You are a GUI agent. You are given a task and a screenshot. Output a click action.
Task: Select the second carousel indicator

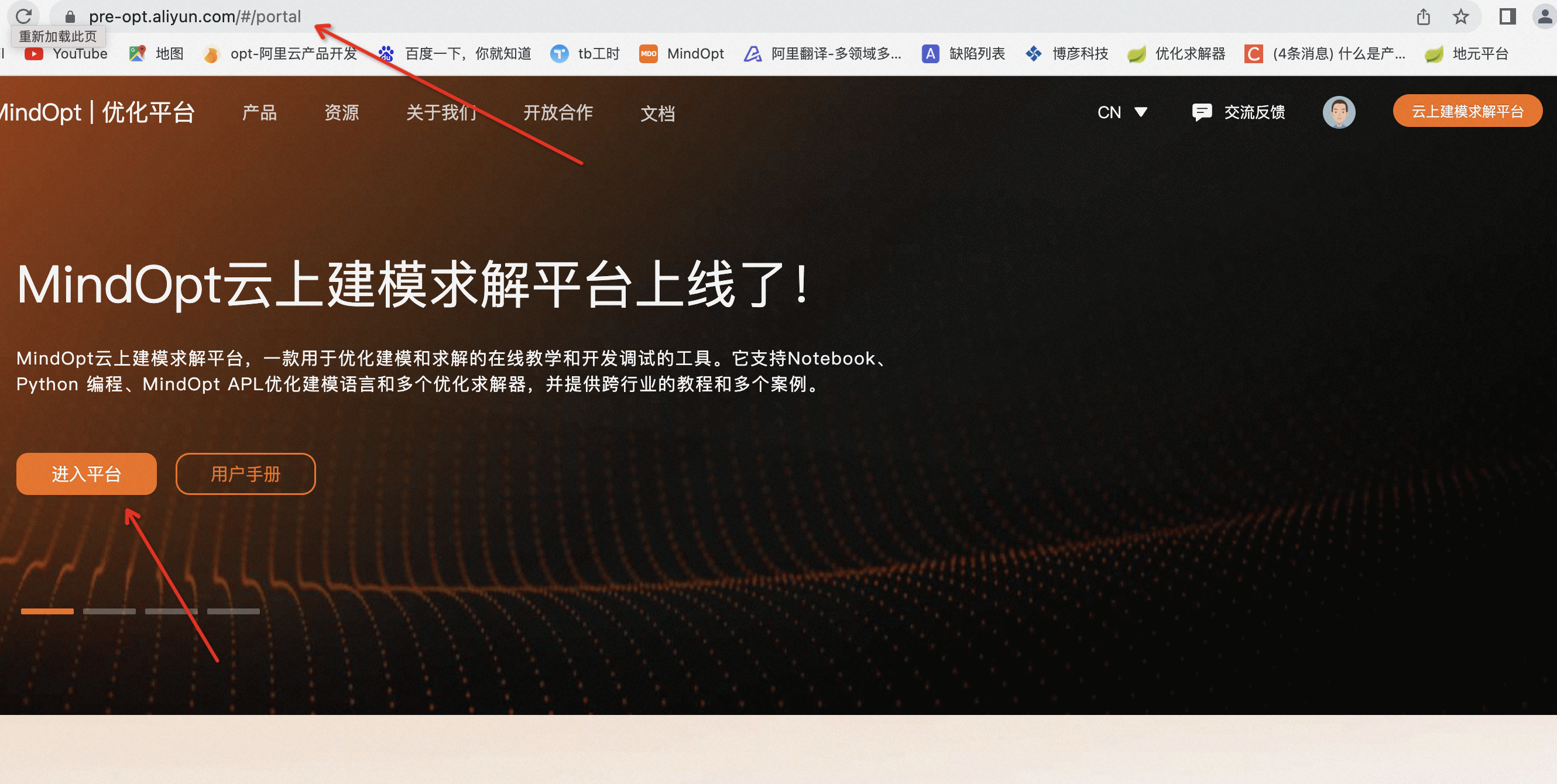pos(109,611)
